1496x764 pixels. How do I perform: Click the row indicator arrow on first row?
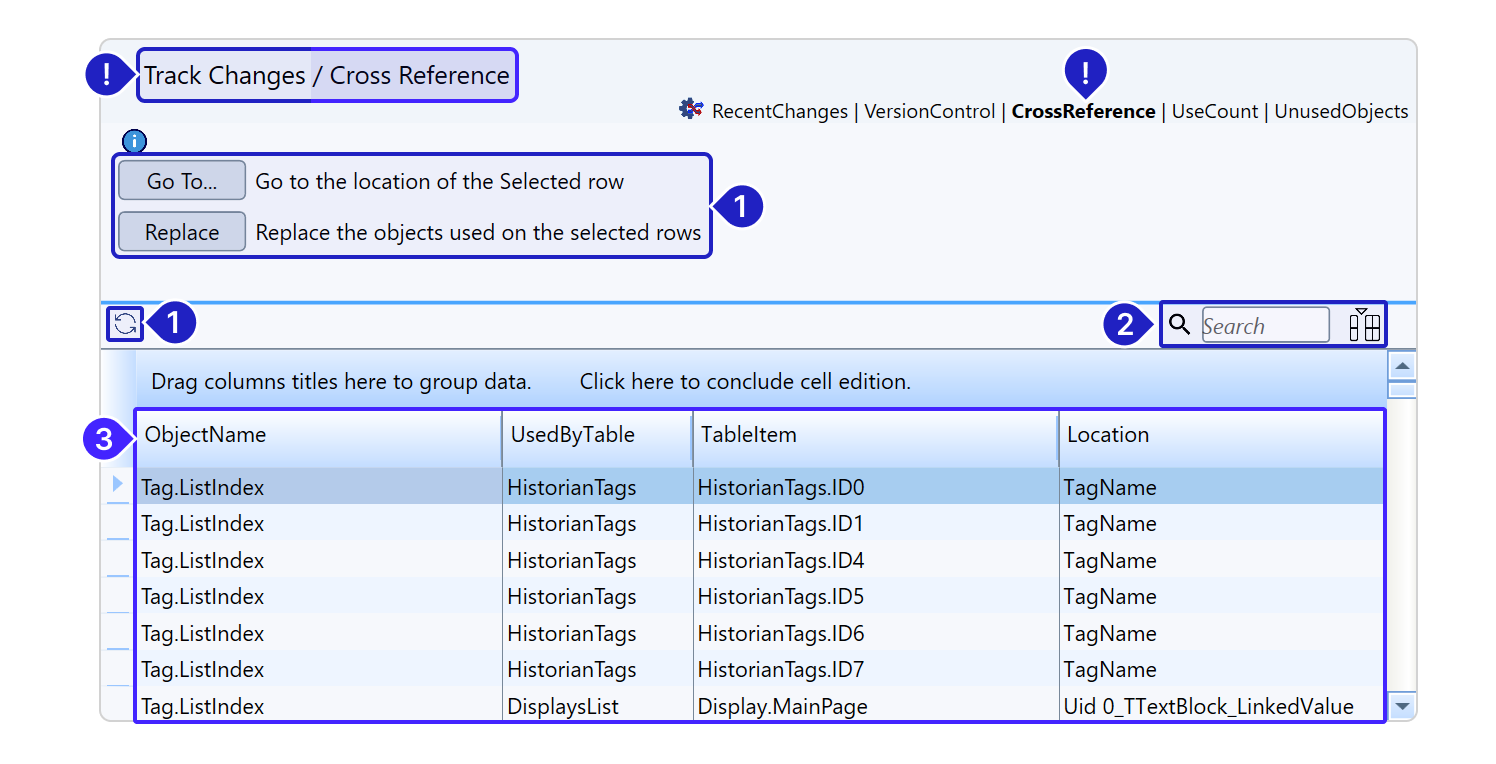118,485
